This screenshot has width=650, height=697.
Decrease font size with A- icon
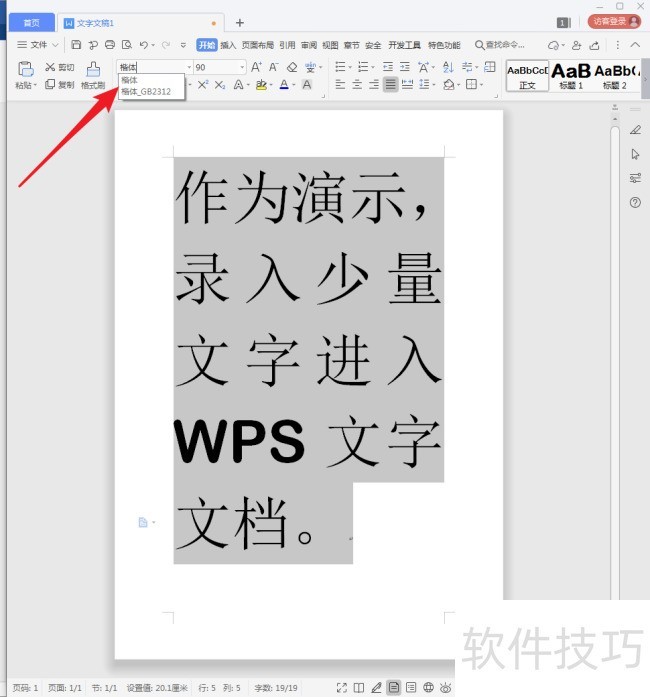click(273, 67)
